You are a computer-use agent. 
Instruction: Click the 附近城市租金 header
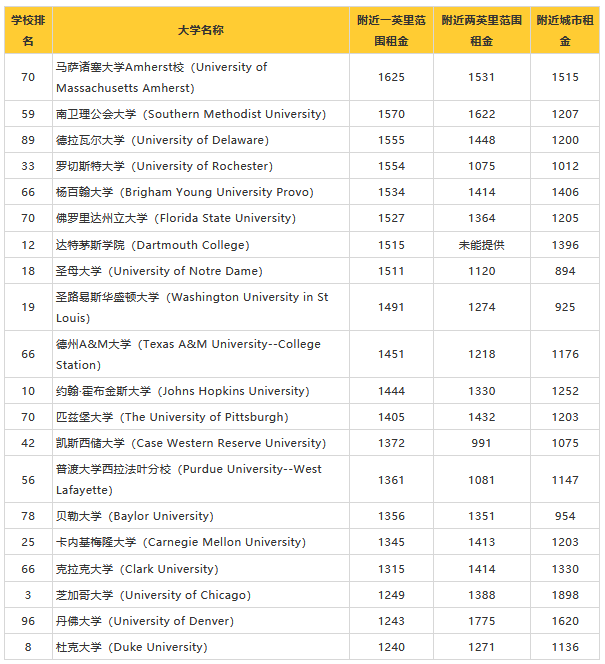tap(565, 30)
